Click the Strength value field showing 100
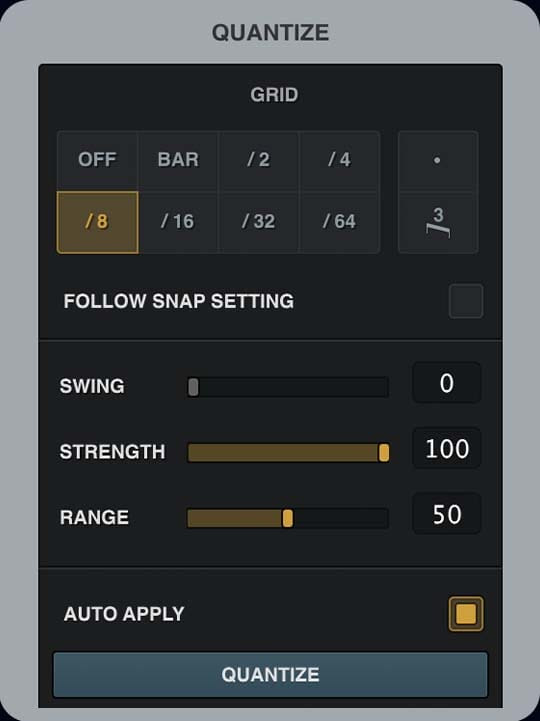This screenshot has width=540, height=721. pyautogui.click(x=447, y=448)
